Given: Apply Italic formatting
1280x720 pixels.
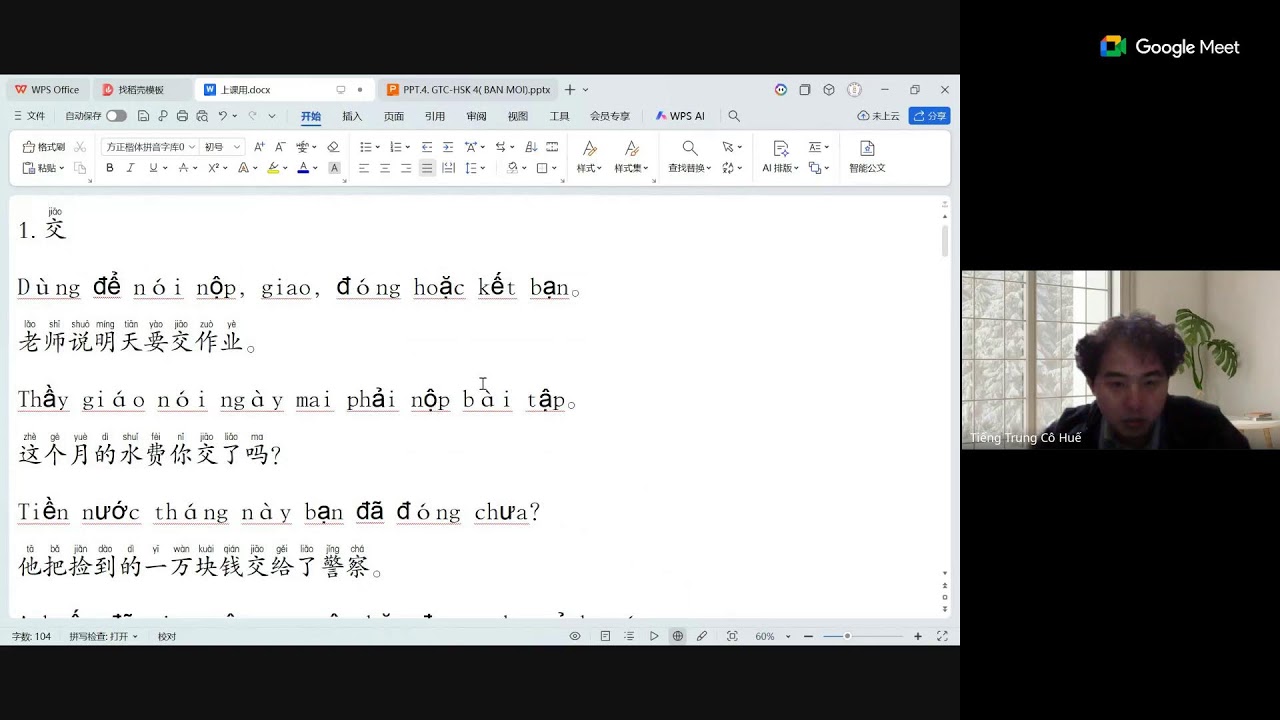Looking at the screenshot, I should click(130, 168).
